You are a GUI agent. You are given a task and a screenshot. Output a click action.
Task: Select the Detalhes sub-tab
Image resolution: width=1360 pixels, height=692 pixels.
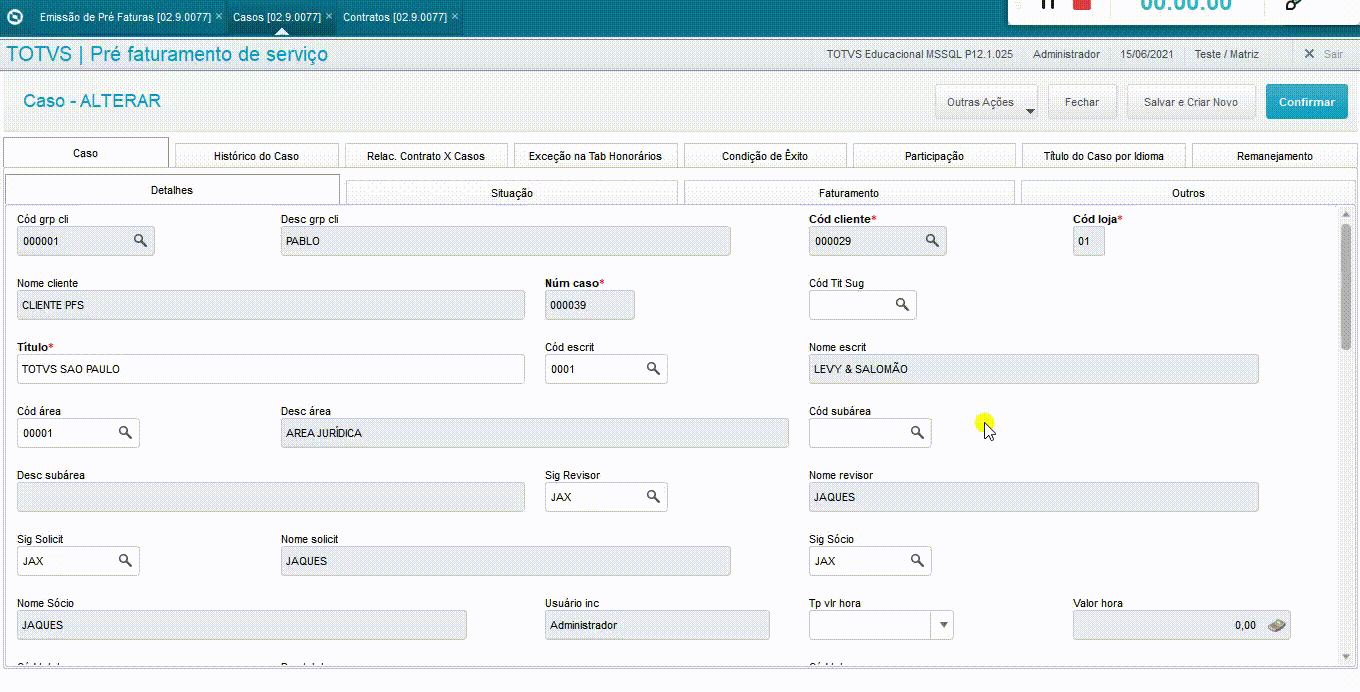[x=172, y=190]
